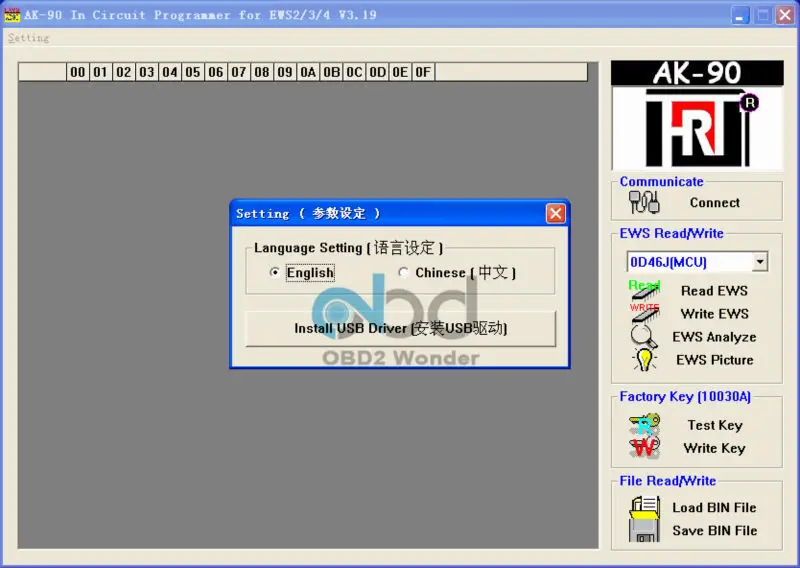Image resolution: width=800 pixels, height=568 pixels.
Task: Open the Setting menu
Action: (29, 38)
